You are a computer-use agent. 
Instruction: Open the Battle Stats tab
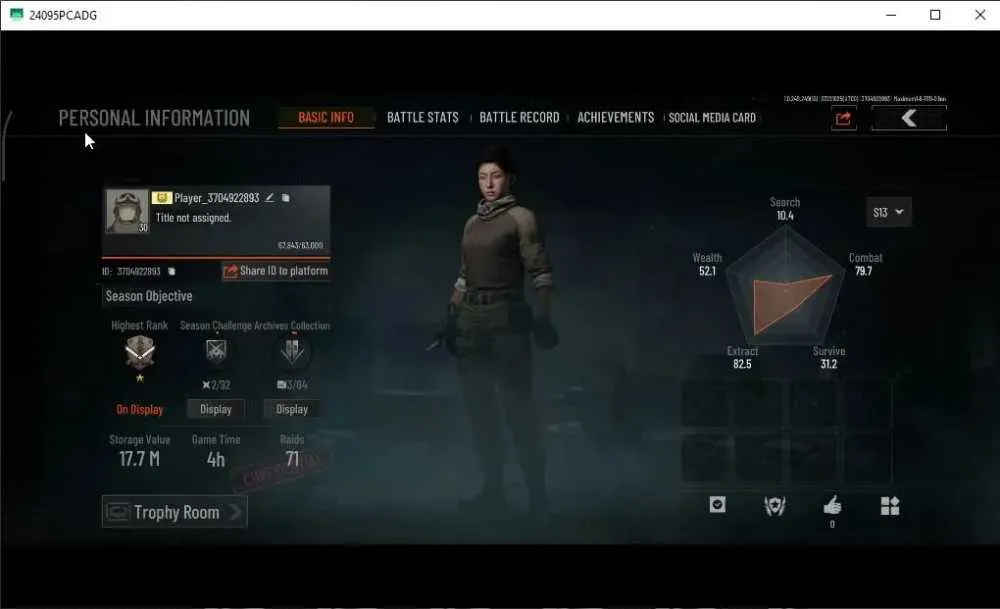pos(423,118)
